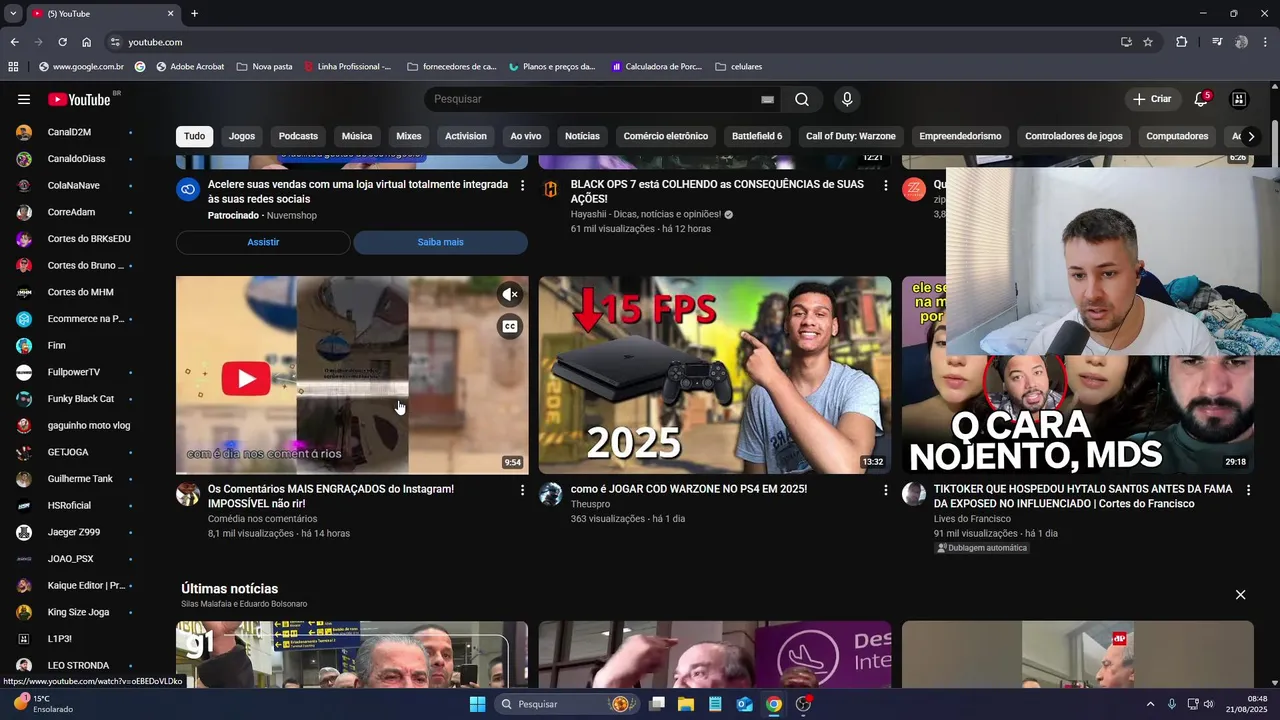The image size is (1280, 720).
Task: Select the Battlefield 6 filter chip
Action: [x=757, y=136]
